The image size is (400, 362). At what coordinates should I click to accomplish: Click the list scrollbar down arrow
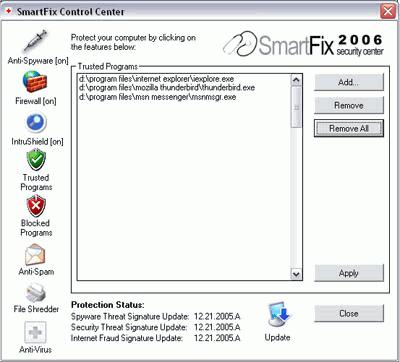coord(296,274)
